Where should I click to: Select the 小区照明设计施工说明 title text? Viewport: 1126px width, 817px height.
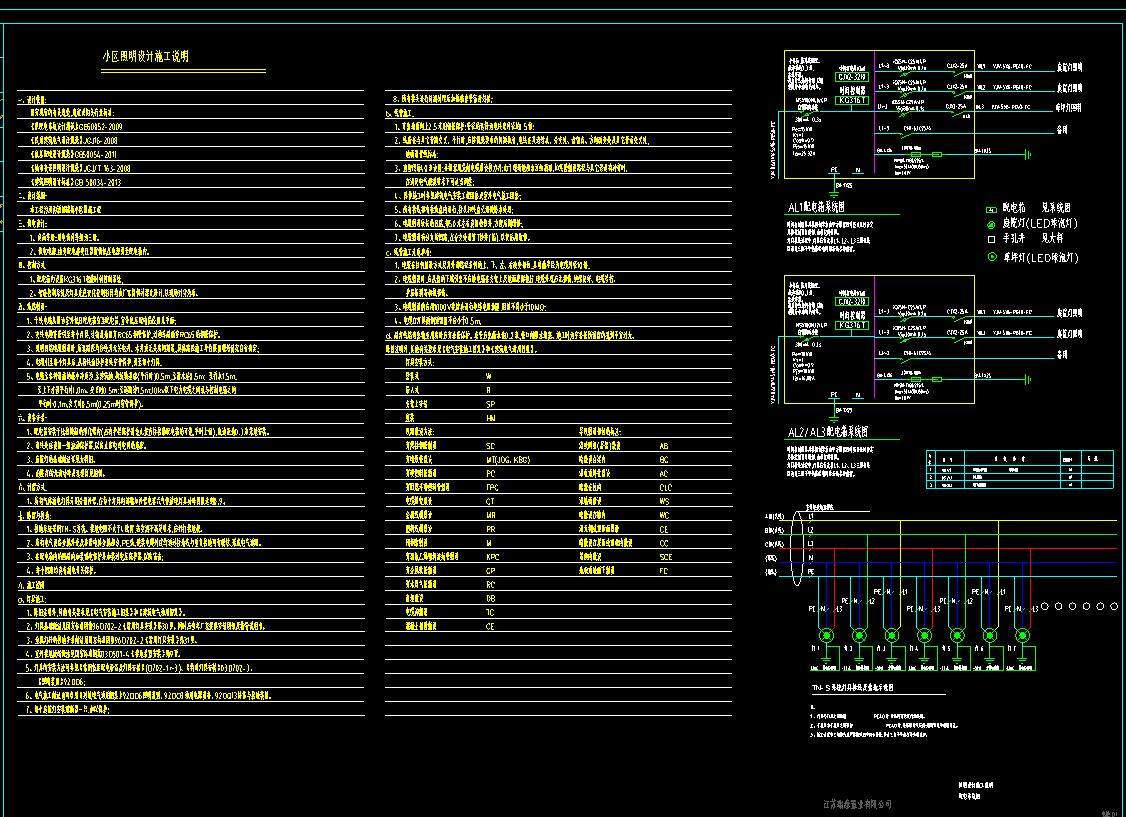coord(145,57)
